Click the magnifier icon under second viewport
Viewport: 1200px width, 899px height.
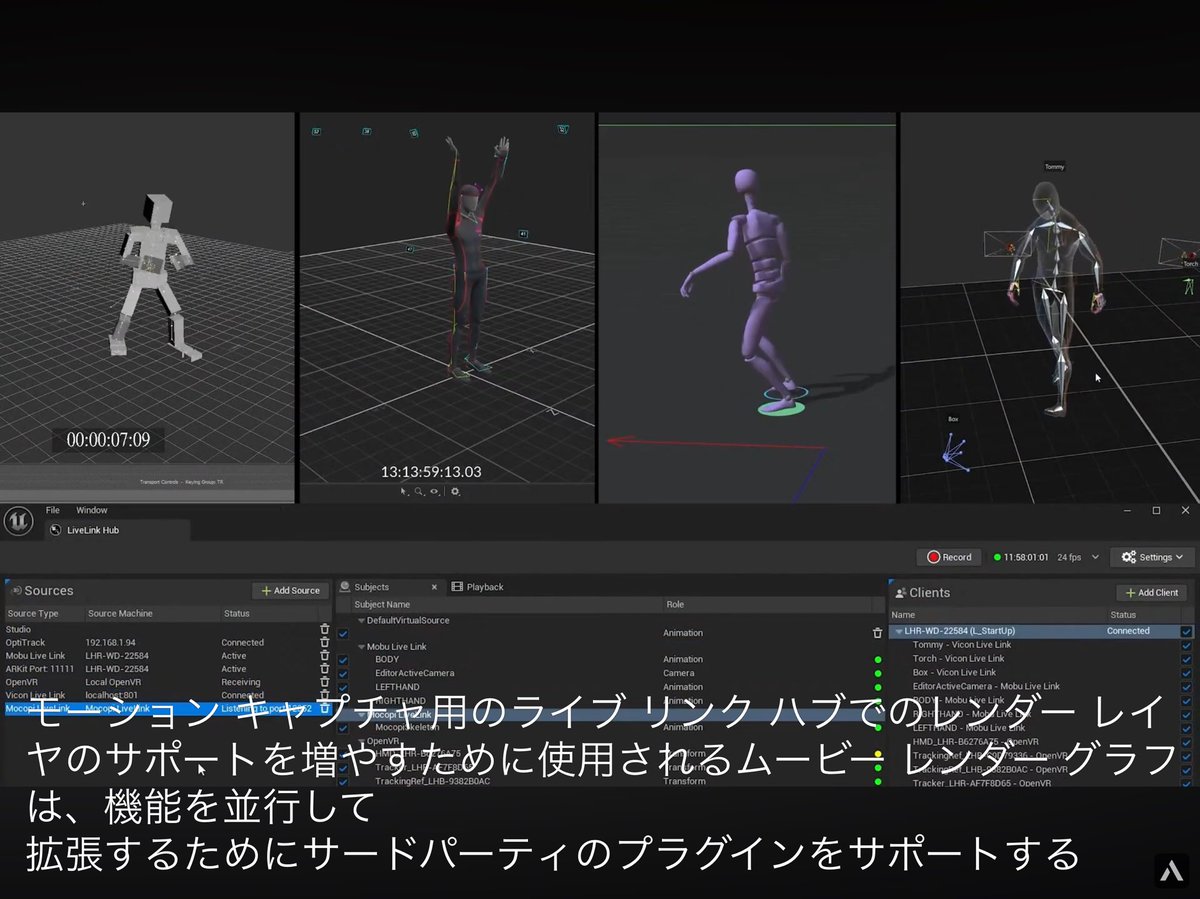pos(419,491)
